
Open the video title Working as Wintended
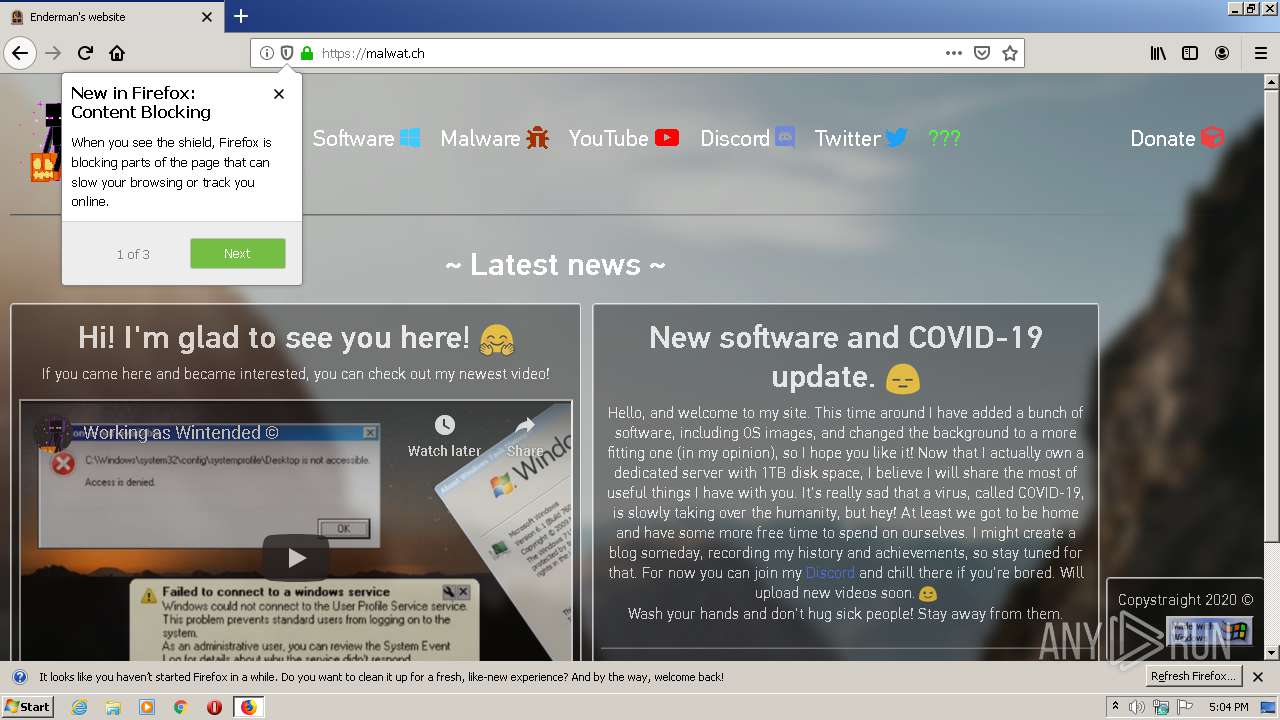click(181, 433)
